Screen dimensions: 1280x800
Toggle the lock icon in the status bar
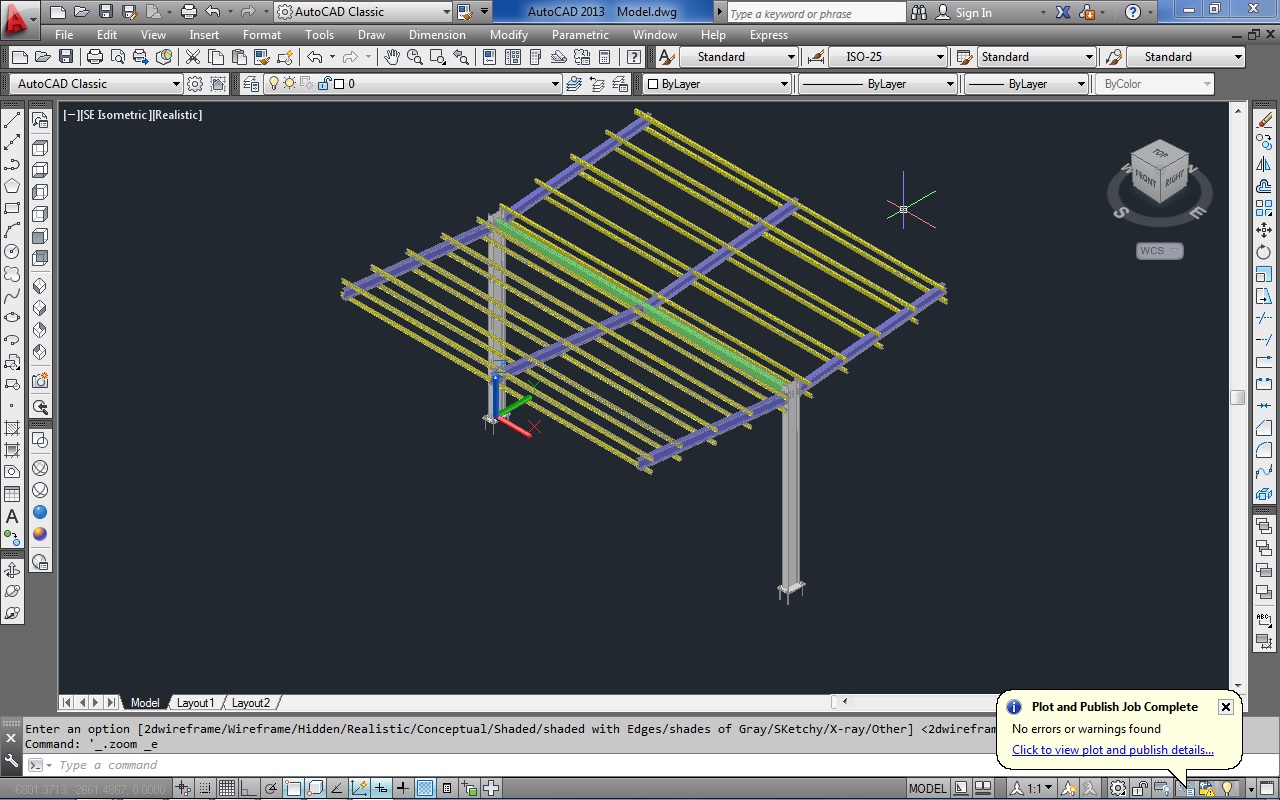coord(1138,788)
